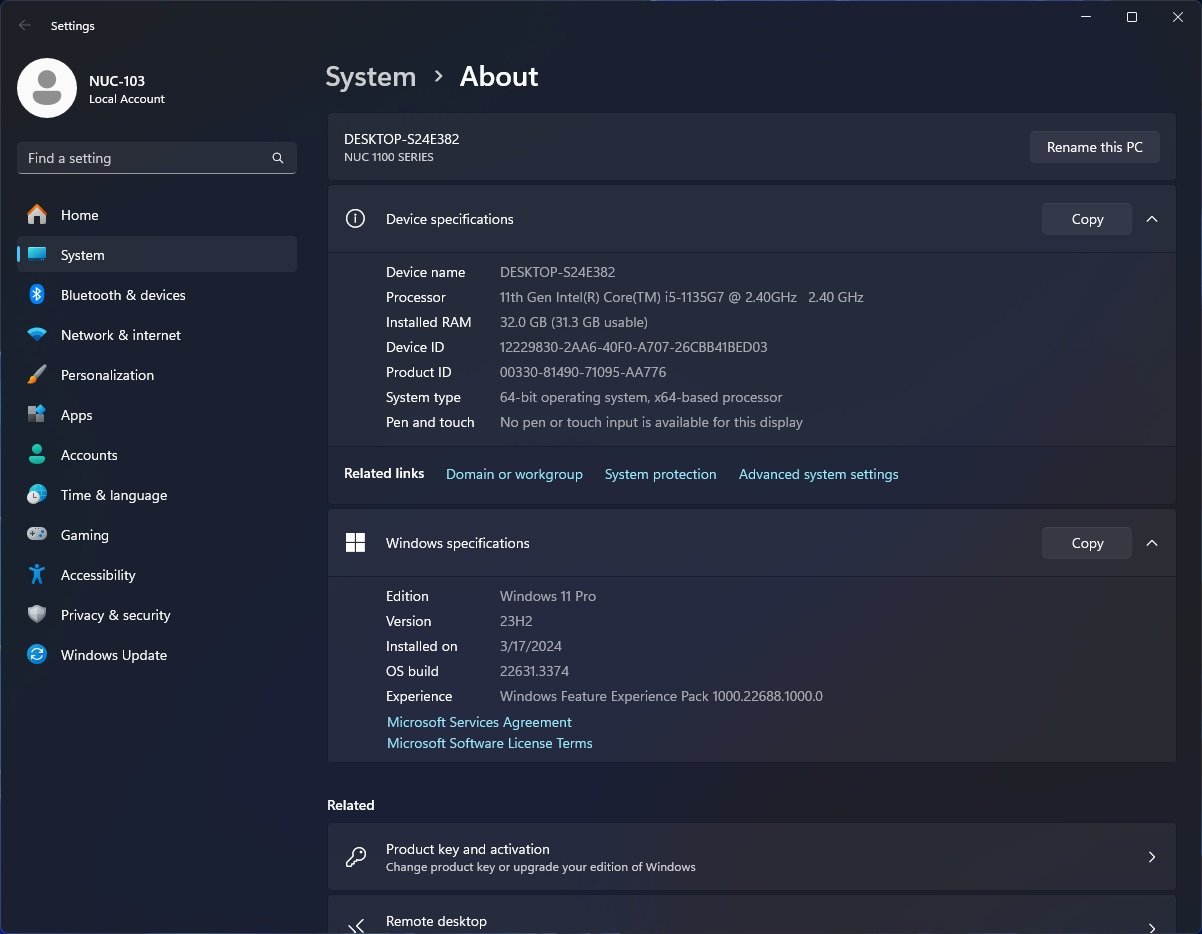The image size is (1202, 934).
Task: Open Accounts label in sidebar
Action: coord(89,455)
